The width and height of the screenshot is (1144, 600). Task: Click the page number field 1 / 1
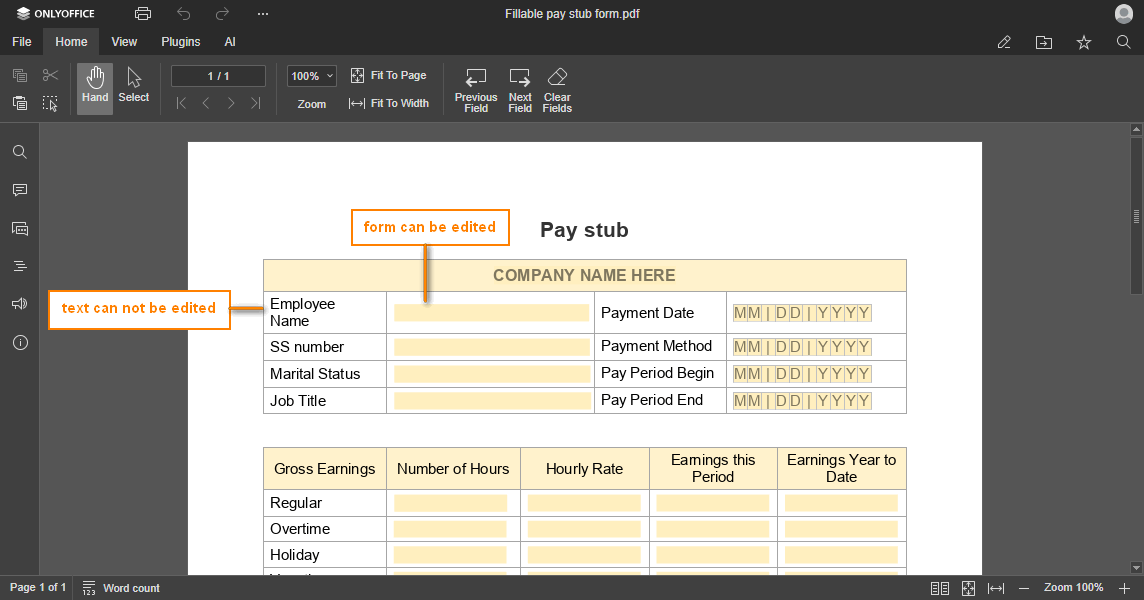coord(218,76)
